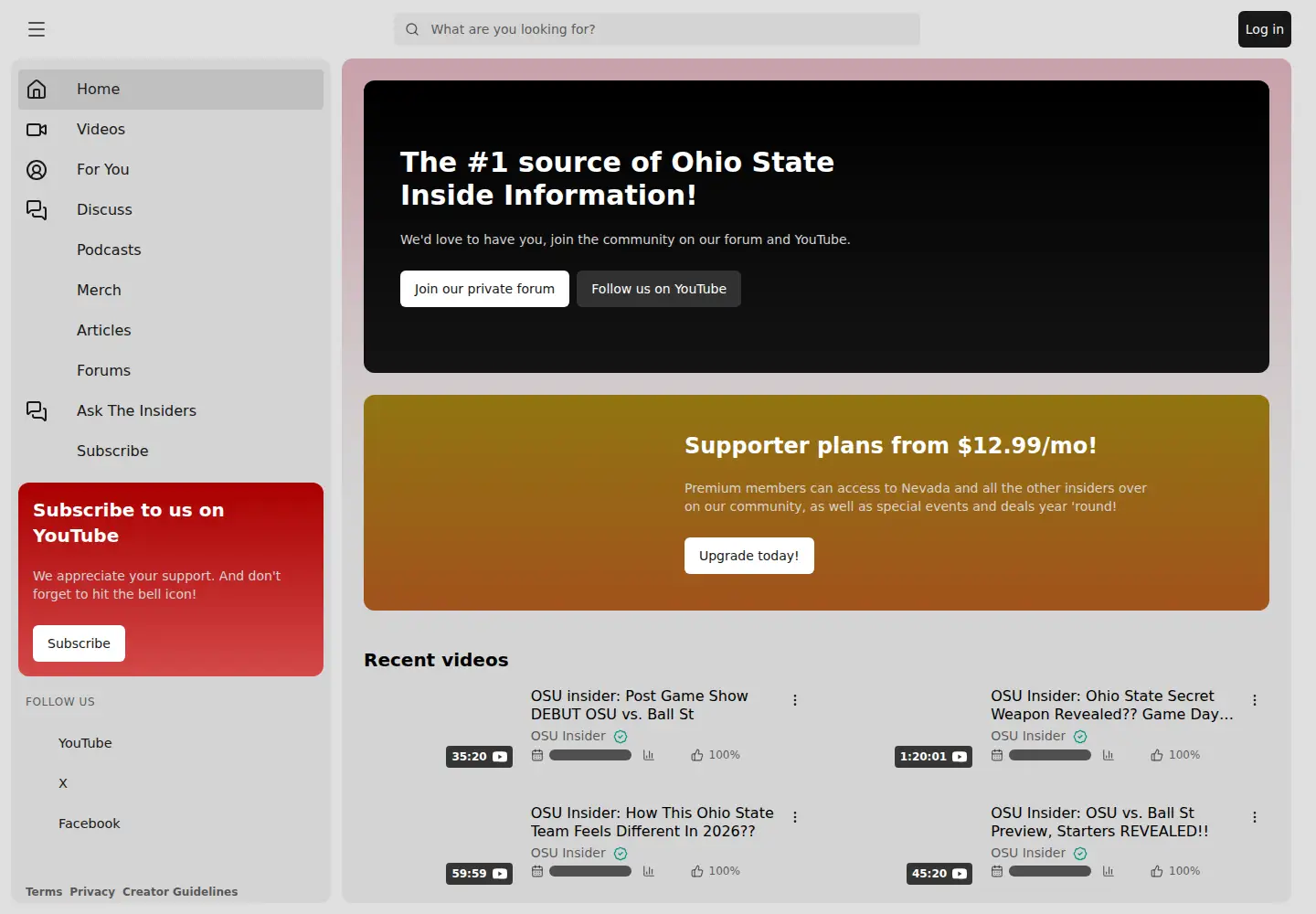Open Privacy footer link

[x=92, y=892]
